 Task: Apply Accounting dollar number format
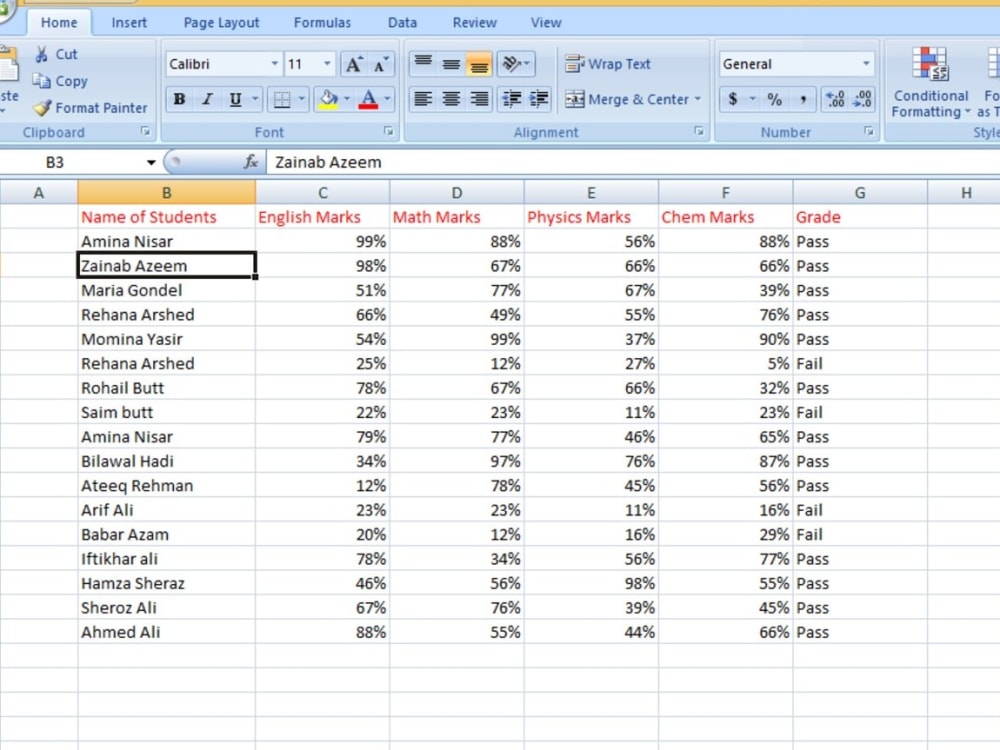(733, 99)
